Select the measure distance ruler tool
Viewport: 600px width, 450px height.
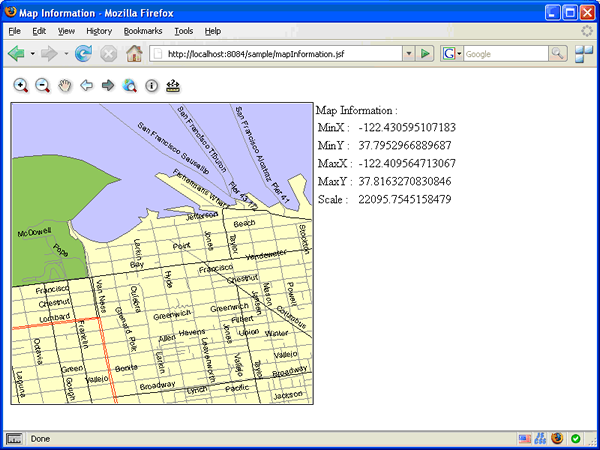173,86
